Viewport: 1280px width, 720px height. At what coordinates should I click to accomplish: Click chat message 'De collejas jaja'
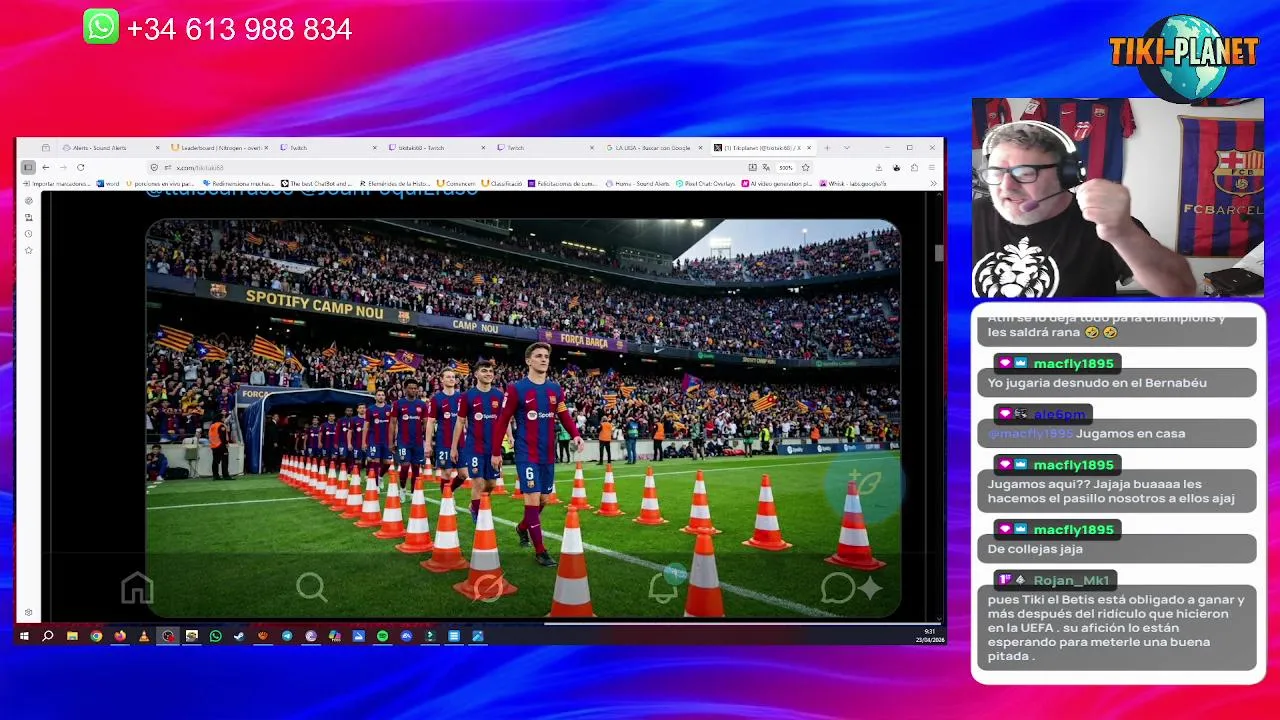[x=1035, y=549]
